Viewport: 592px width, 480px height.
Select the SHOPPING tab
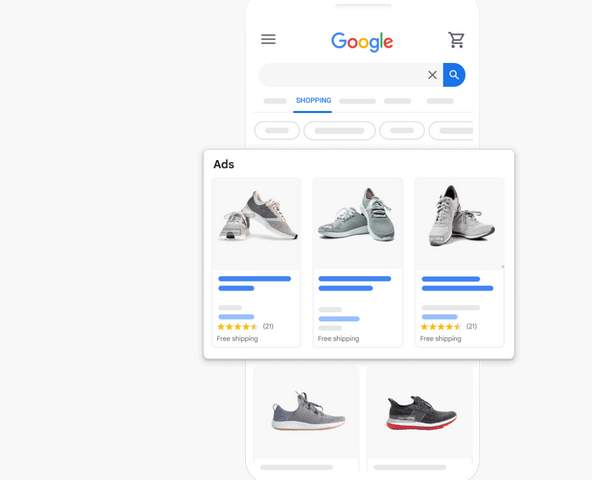(x=313, y=100)
